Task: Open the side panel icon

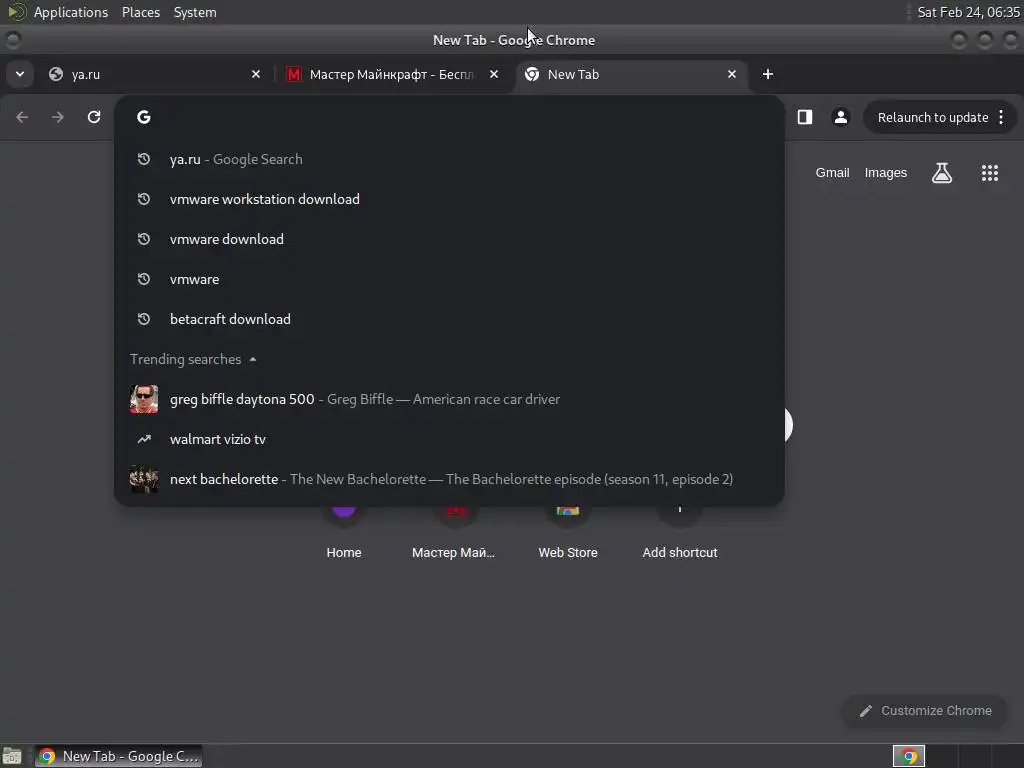Action: pos(805,117)
